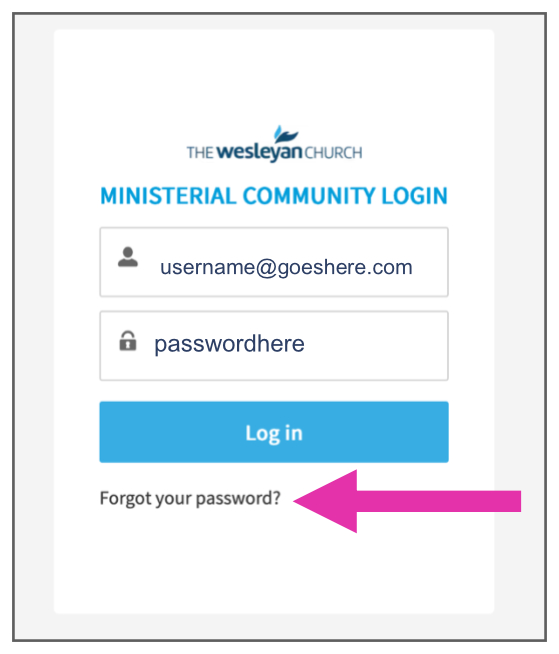Focus the password input field
The image size is (559, 654).
click(274, 345)
